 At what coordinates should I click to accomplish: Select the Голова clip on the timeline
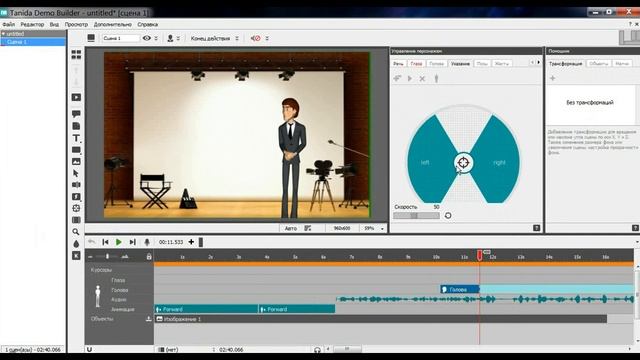click(x=460, y=289)
